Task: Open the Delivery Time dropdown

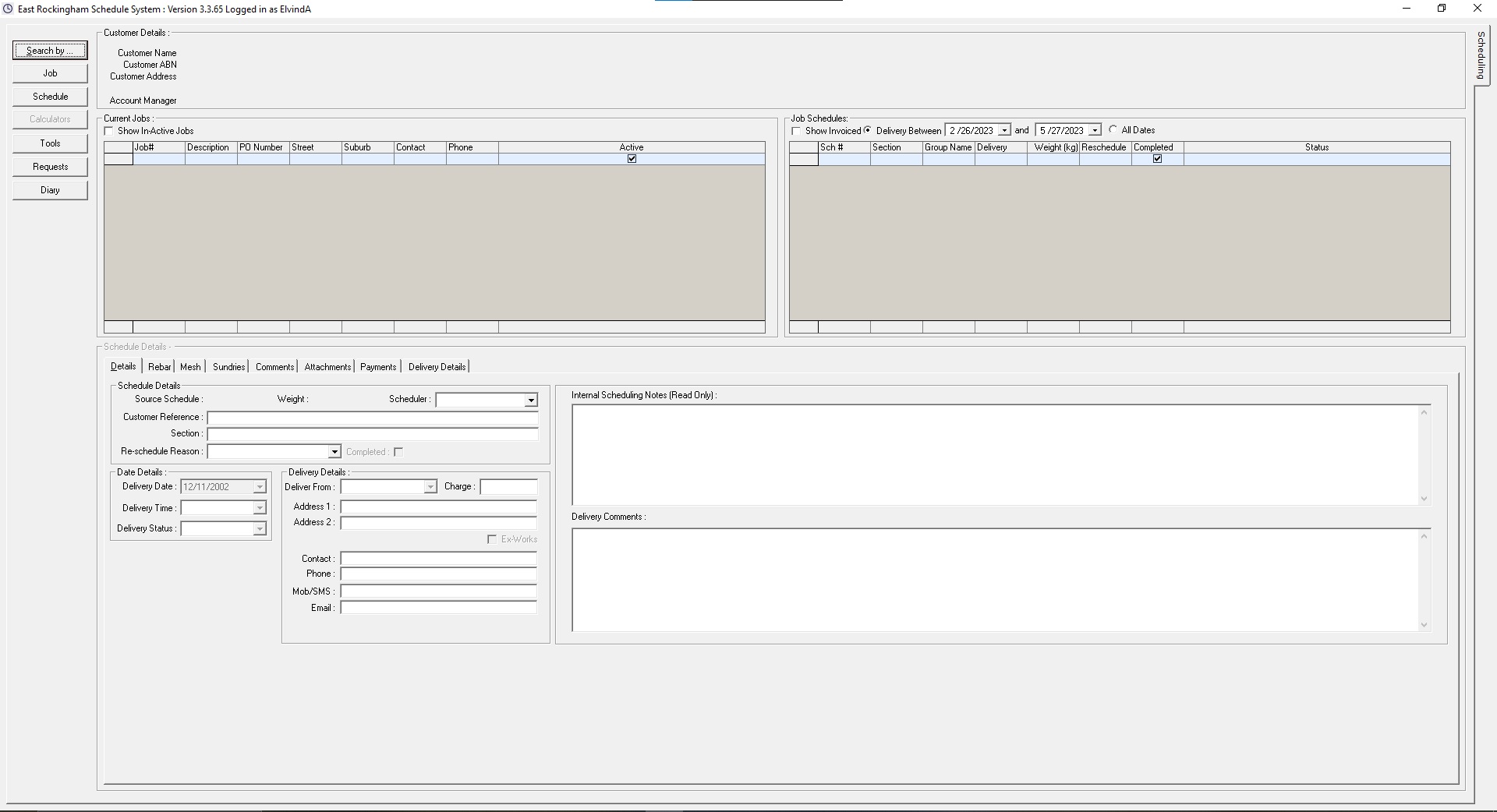Action: [258, 507]
